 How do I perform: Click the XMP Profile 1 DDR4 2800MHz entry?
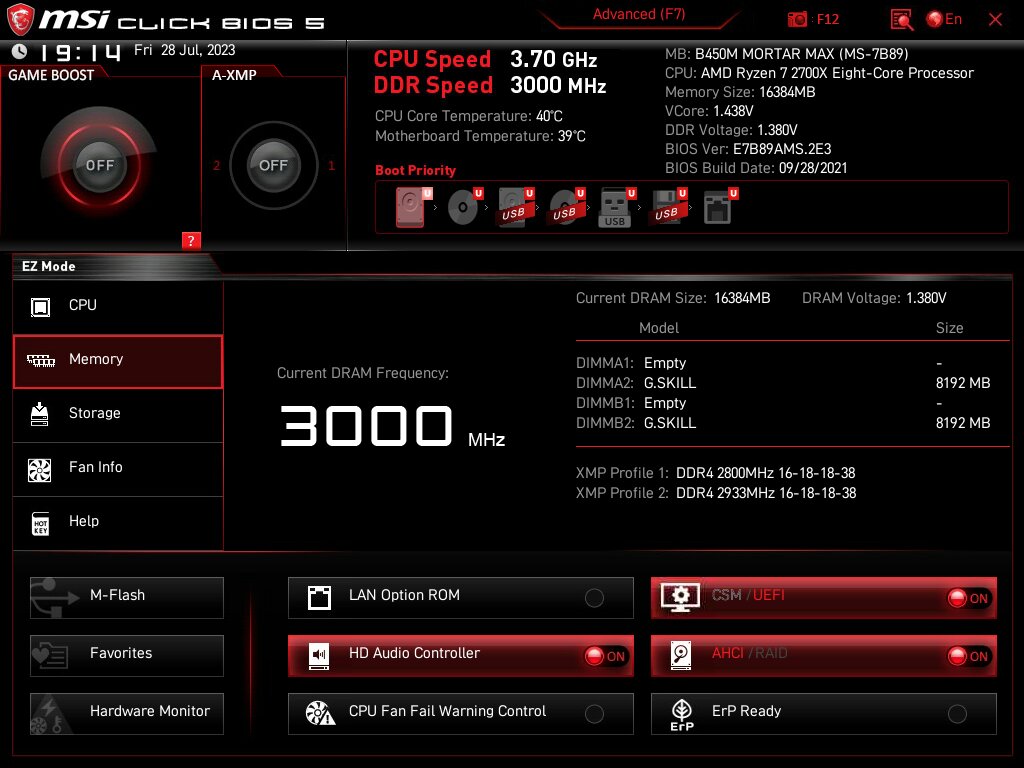(716, 473)
